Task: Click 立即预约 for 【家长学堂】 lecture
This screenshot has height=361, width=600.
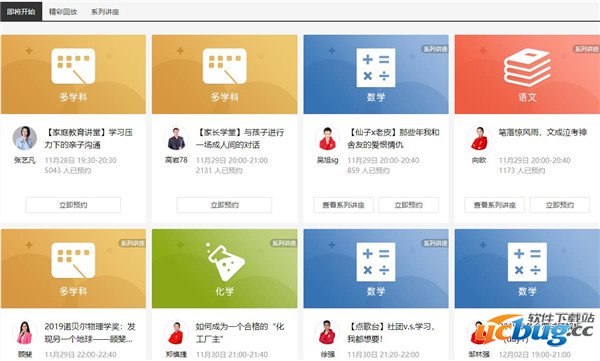Action: (224, 205)
